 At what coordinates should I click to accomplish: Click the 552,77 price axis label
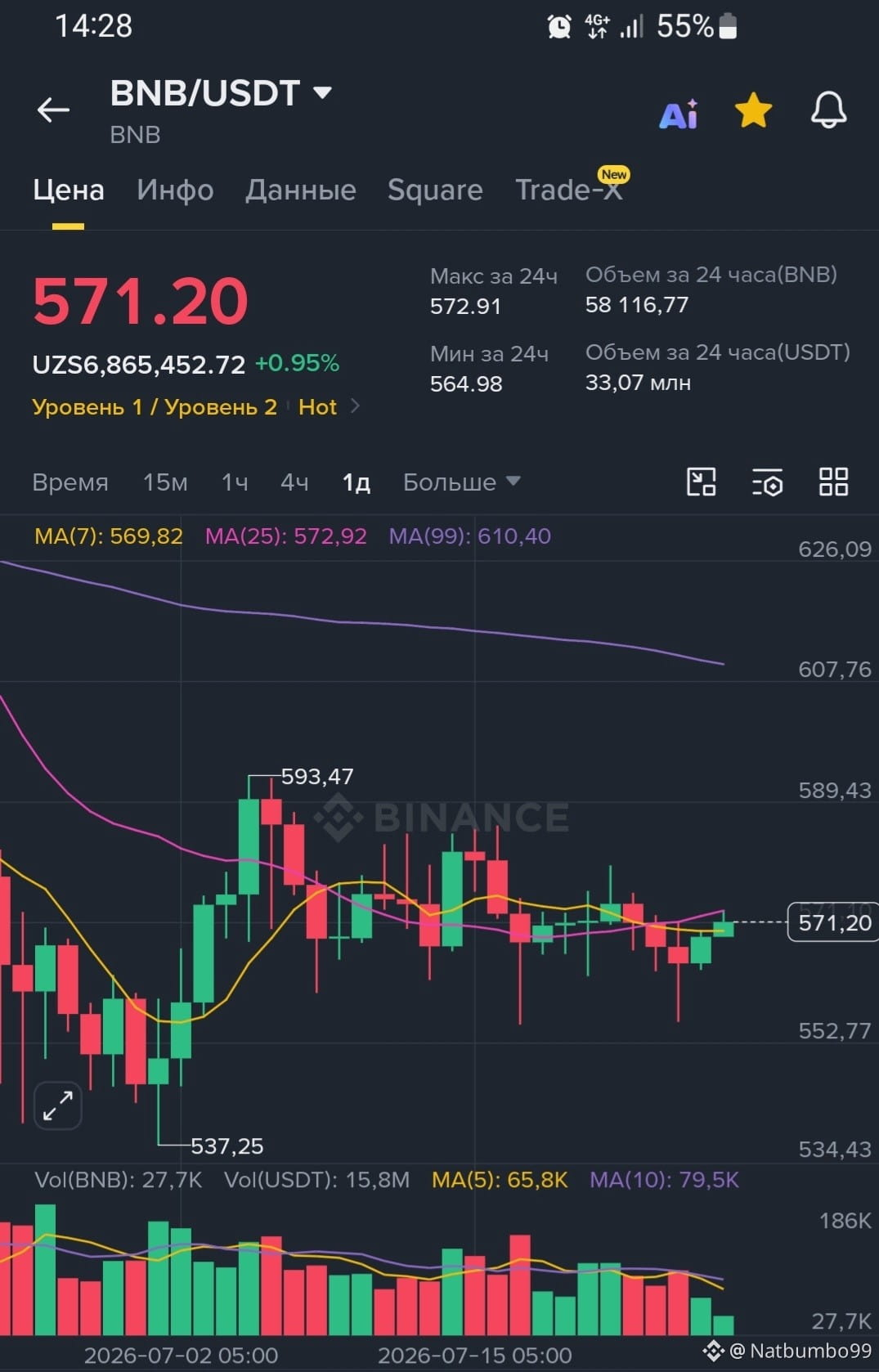(x=835, y=1030)
